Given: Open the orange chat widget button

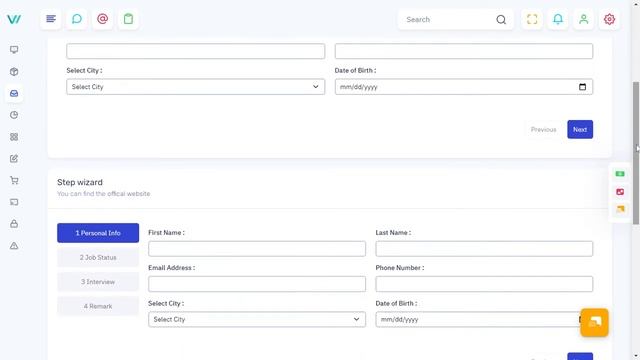Looking at the screenshot, I should coord(594,322).
